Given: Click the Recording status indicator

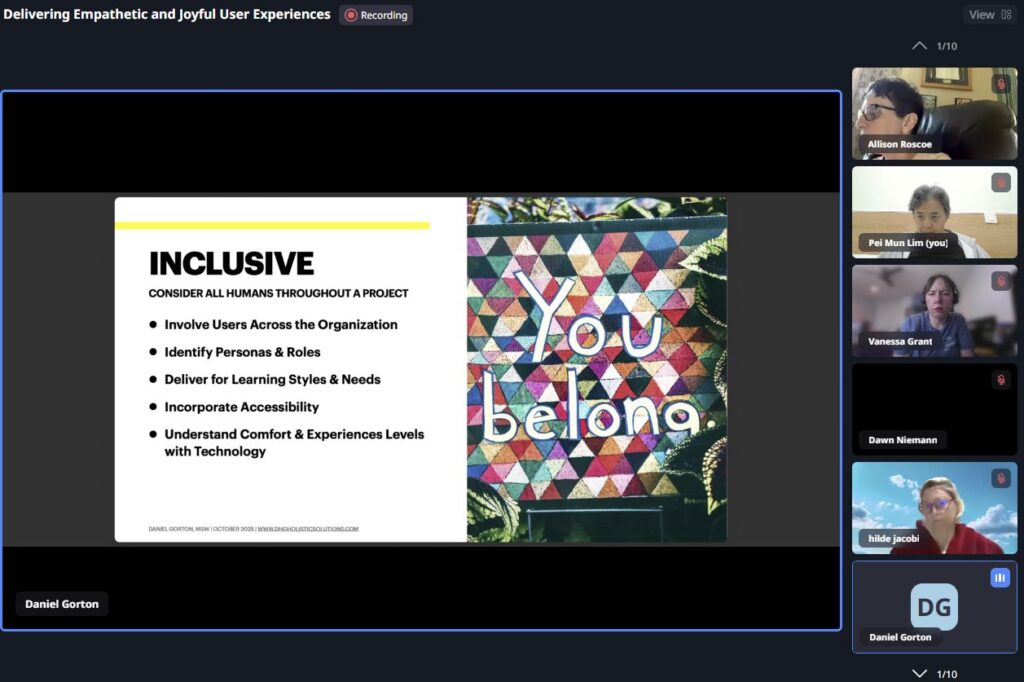Looking at the screenshot, I should [x=376, y=15].
